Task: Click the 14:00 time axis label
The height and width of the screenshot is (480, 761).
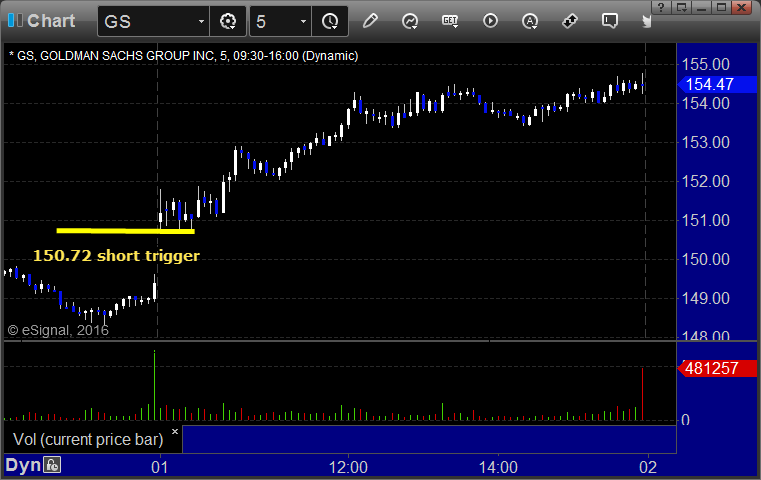Action: (x=498, y=467)
